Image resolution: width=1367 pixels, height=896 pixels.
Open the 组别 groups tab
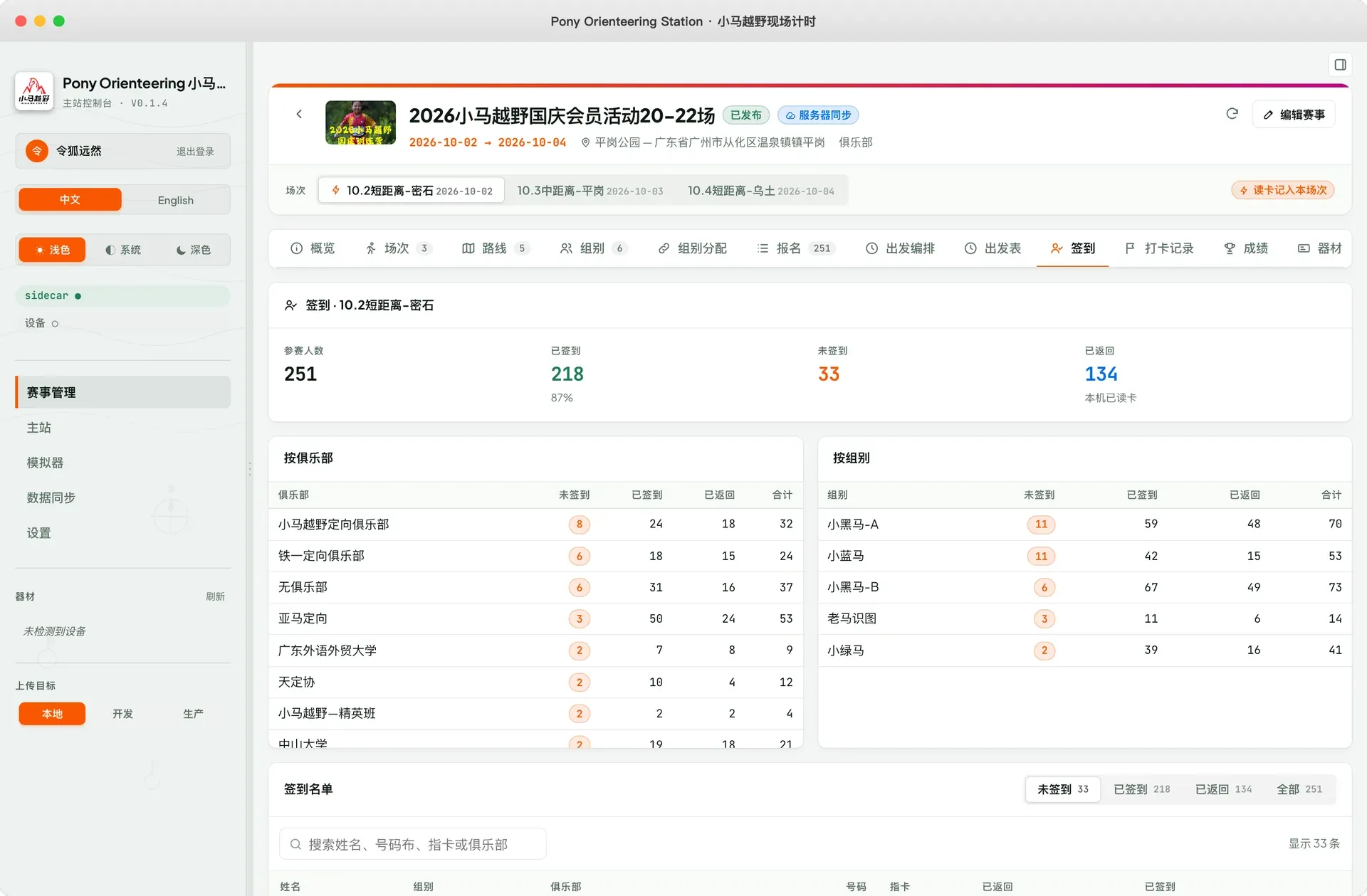coord(593,248)
